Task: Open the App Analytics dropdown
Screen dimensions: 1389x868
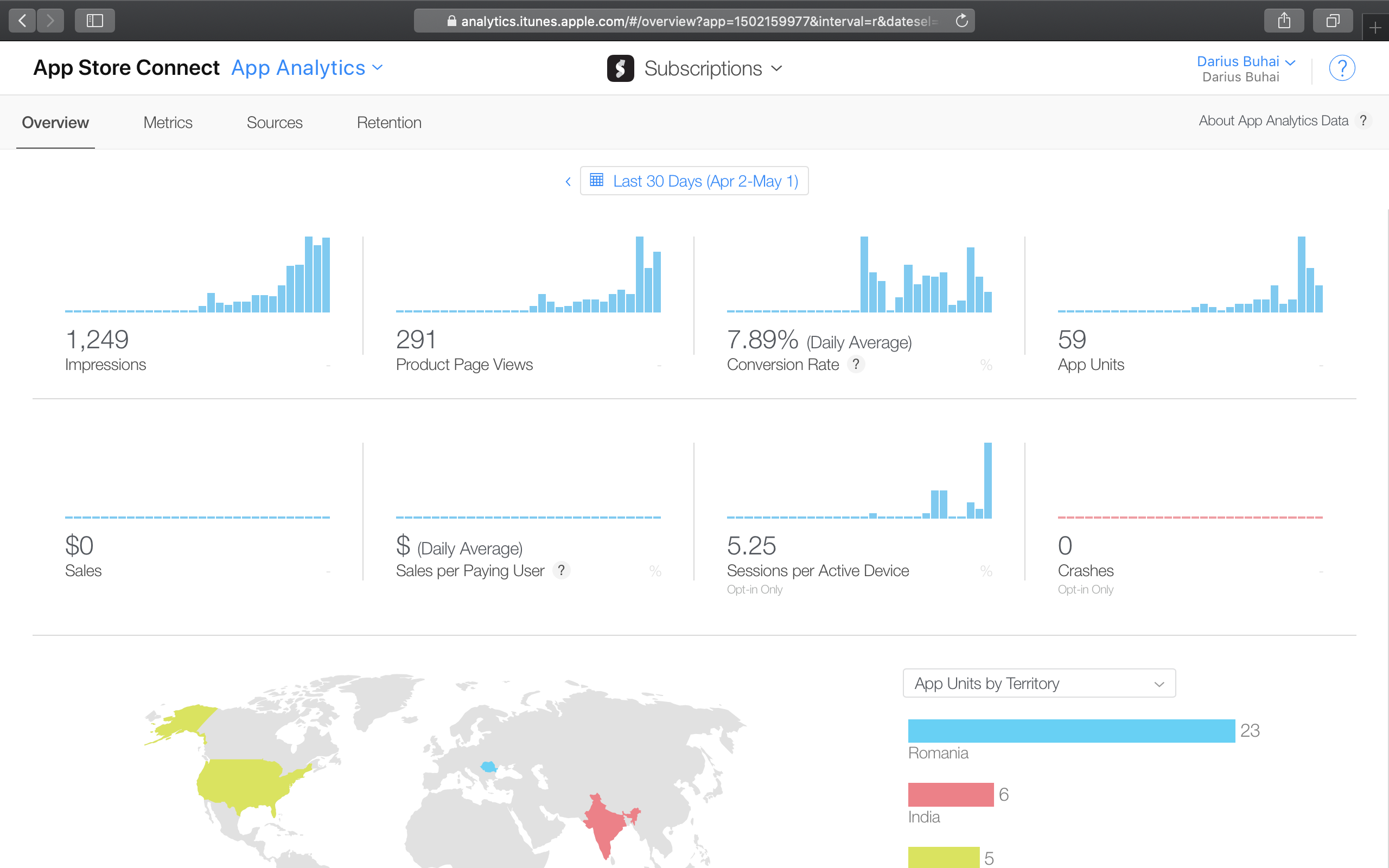Action: point(307,68)
